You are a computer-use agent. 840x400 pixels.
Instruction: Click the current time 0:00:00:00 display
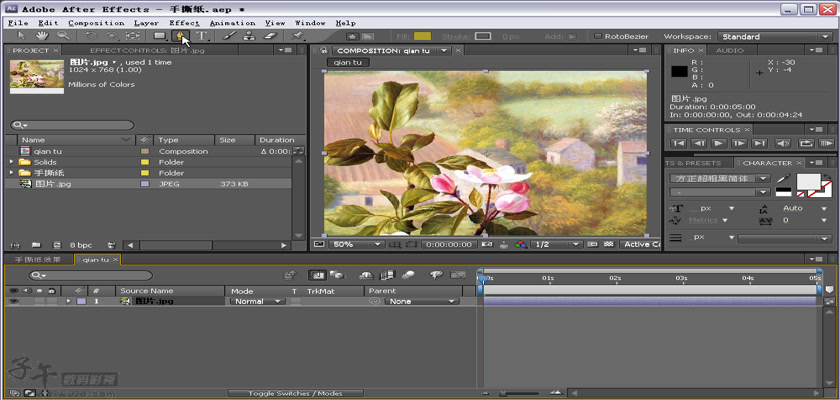click(448, 245)
